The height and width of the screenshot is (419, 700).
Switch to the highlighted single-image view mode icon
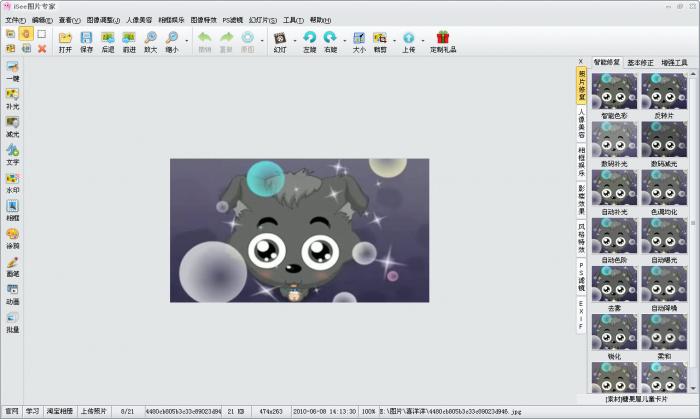point(26,34)
